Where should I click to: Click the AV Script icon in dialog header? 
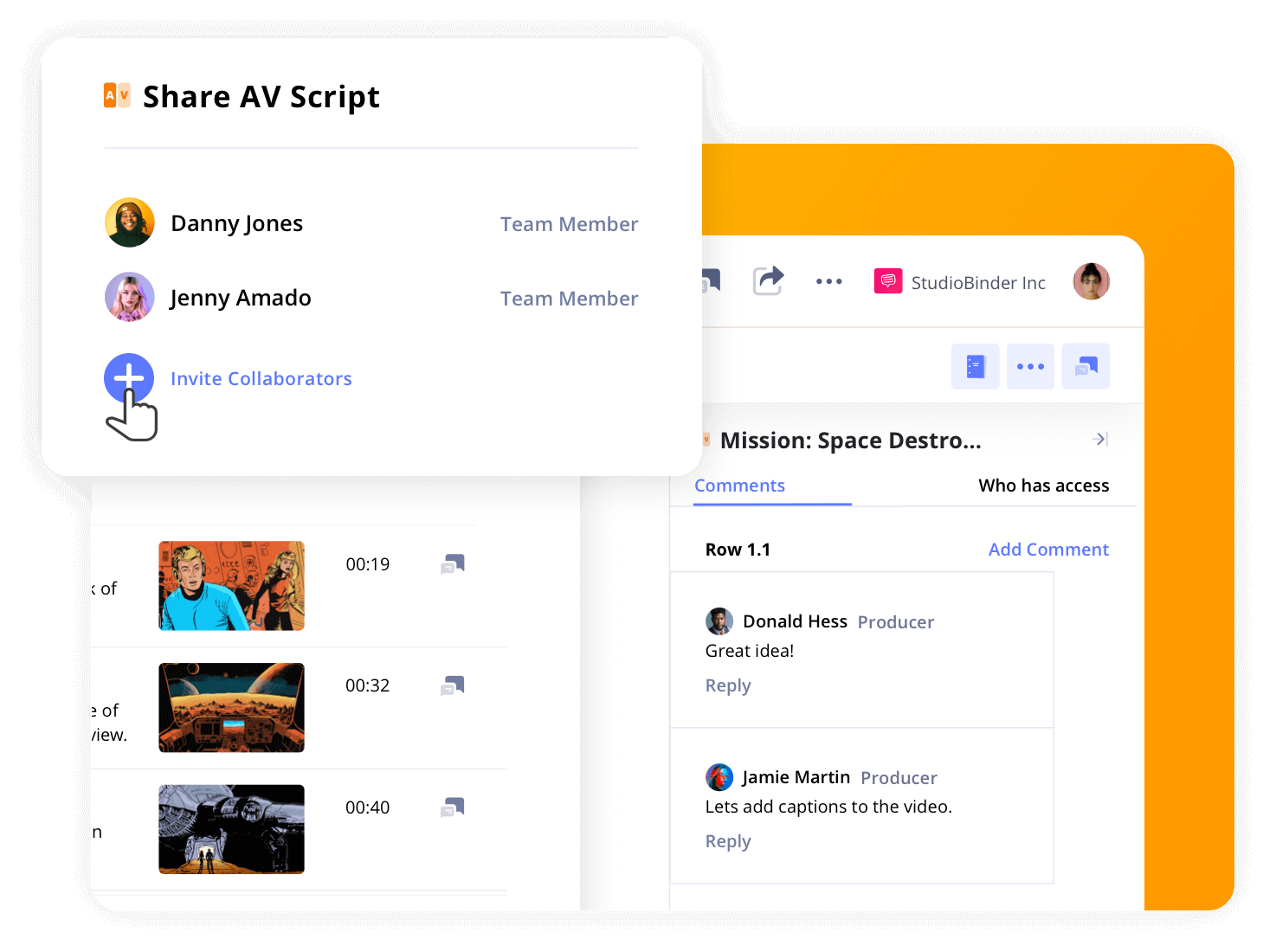[117, 95]
